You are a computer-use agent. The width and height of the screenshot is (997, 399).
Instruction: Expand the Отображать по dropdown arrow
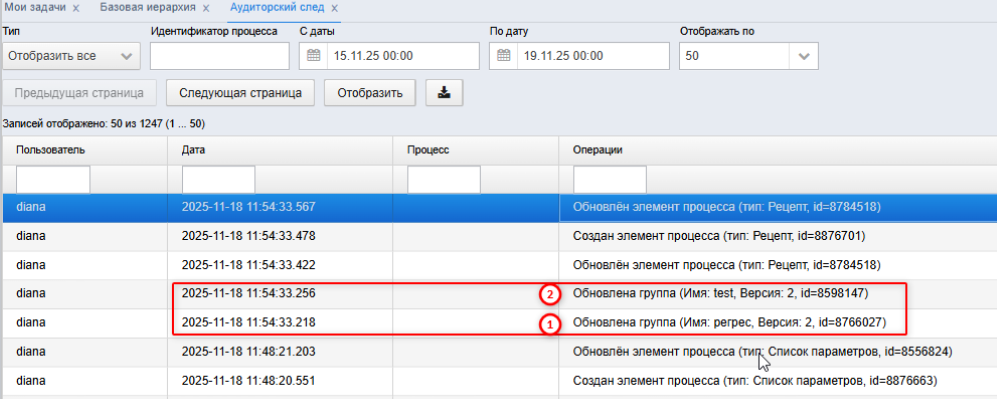pyautogui.click(x=804, y=56)
